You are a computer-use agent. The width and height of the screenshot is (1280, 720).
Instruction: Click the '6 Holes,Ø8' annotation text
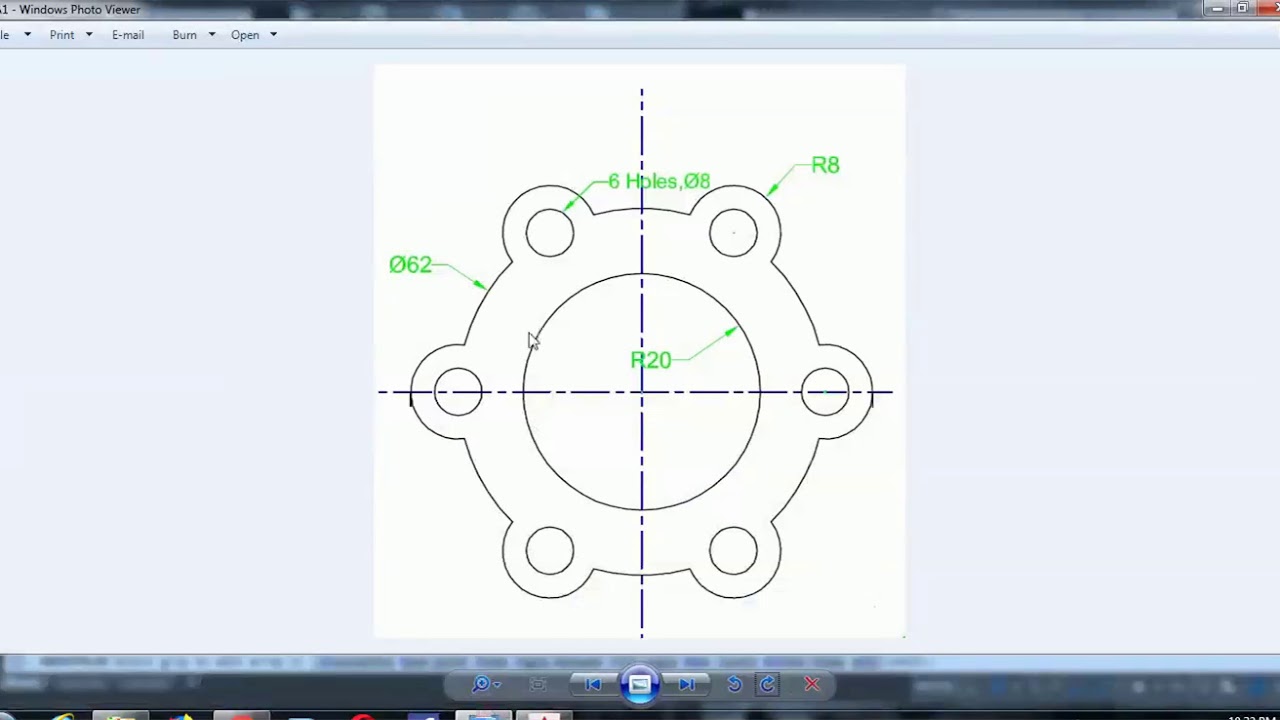coord(659,181)
